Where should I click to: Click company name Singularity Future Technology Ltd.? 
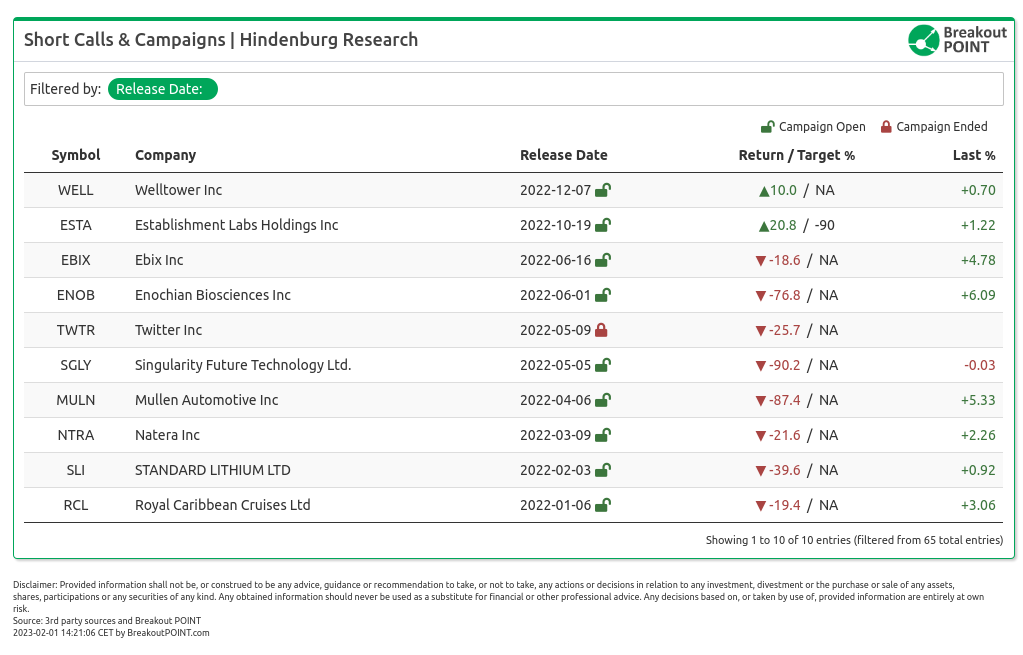coord(243,365)
